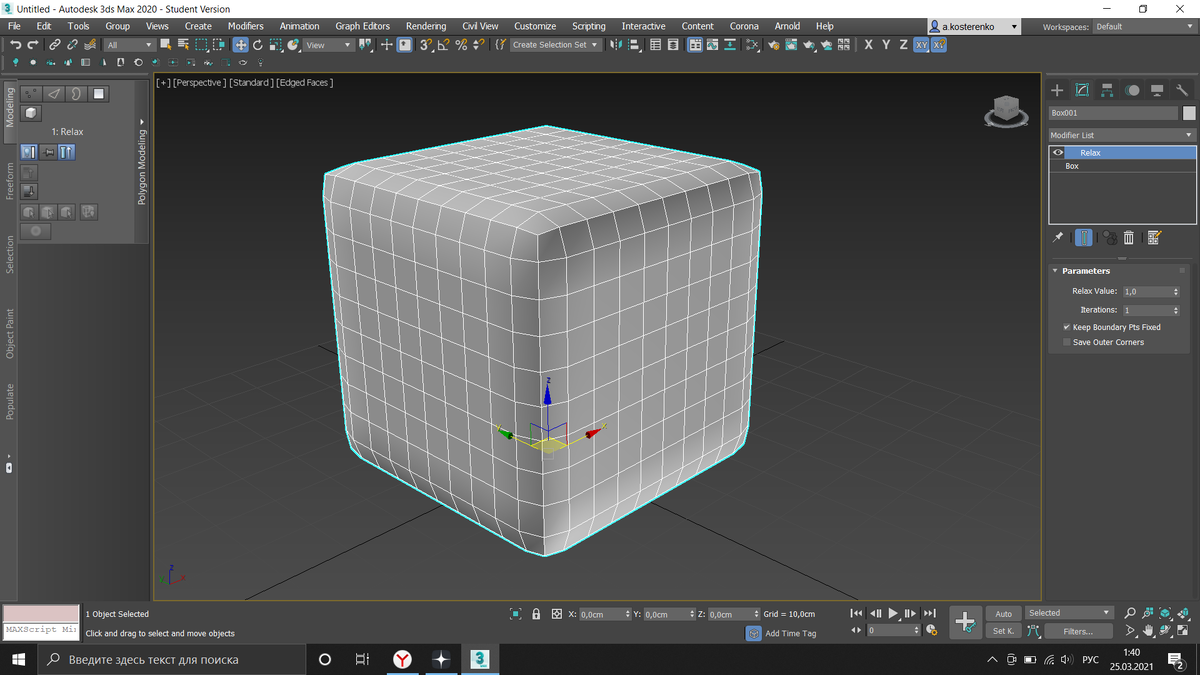
Task: Click the Iterations spinner arrows
Action: click(1175, 310)
